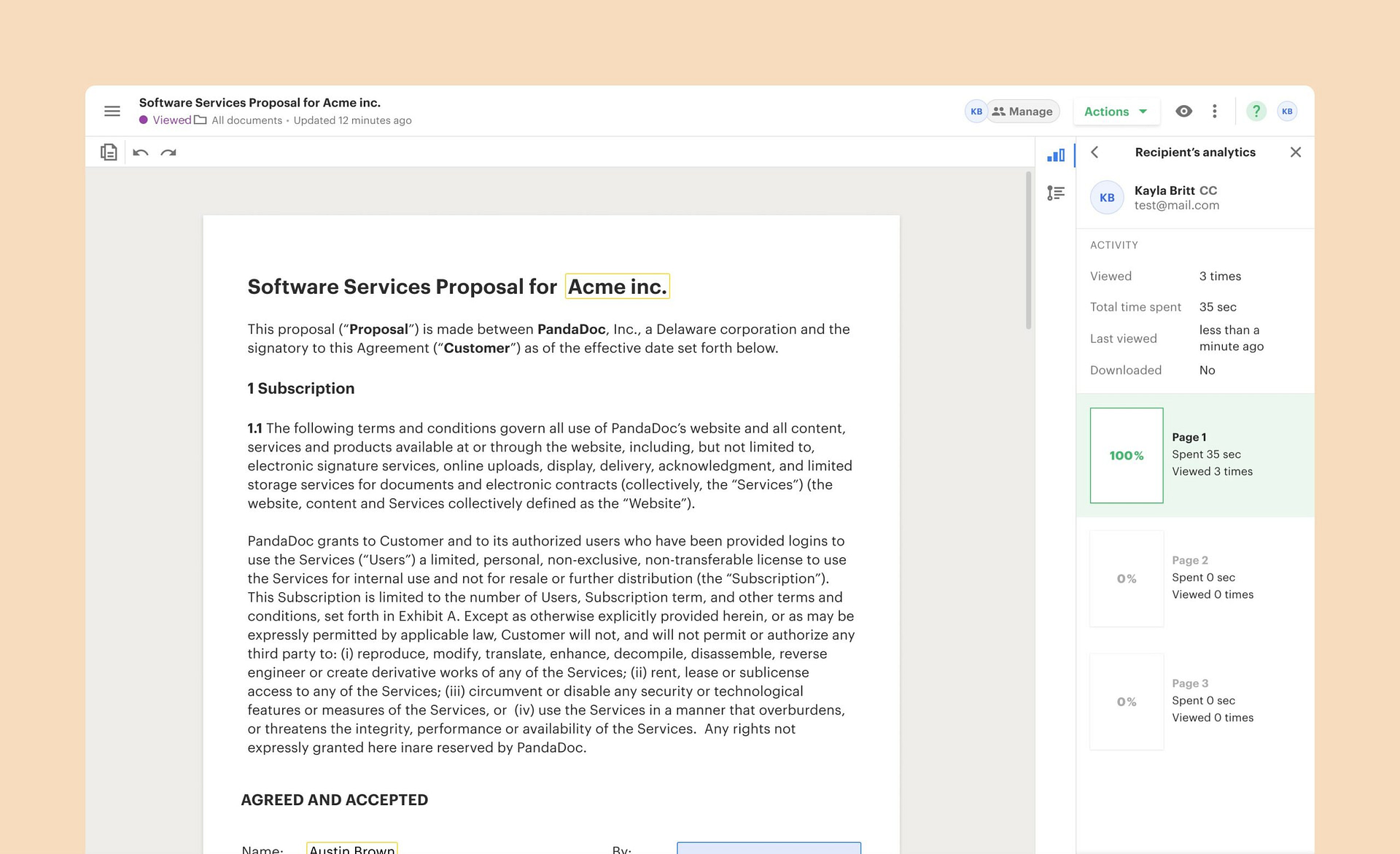Toggle document preview with the eye icon
This screenshot has width=1400, height=854.
[1184, 111]
